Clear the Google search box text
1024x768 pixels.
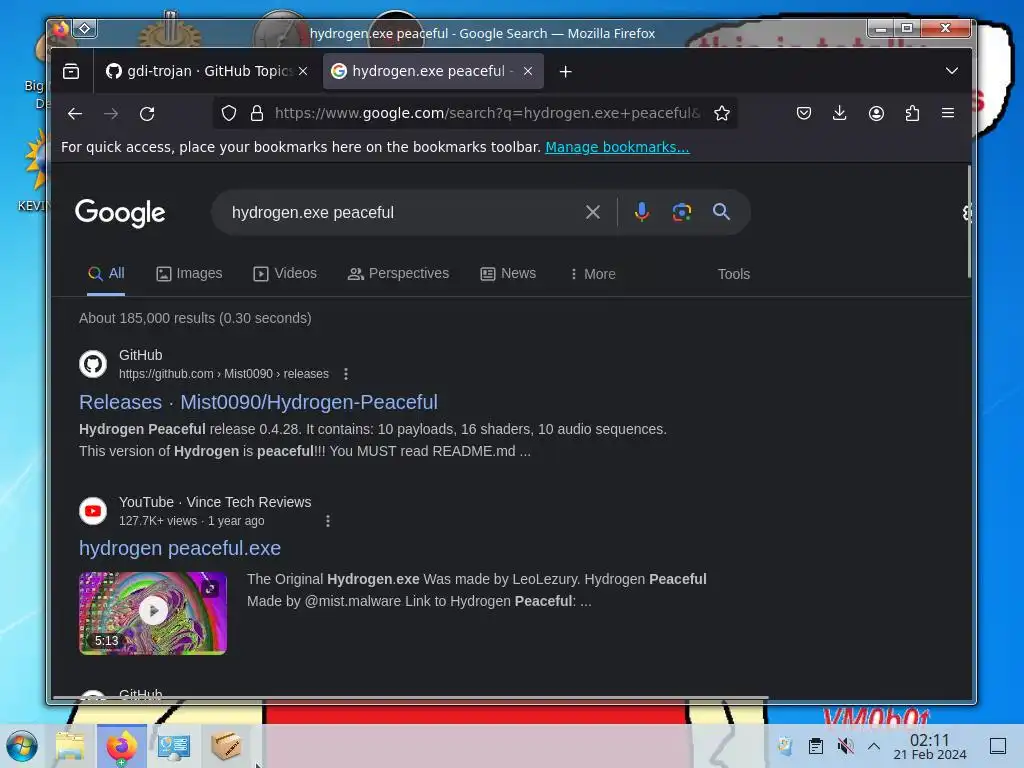coord(592,212)
